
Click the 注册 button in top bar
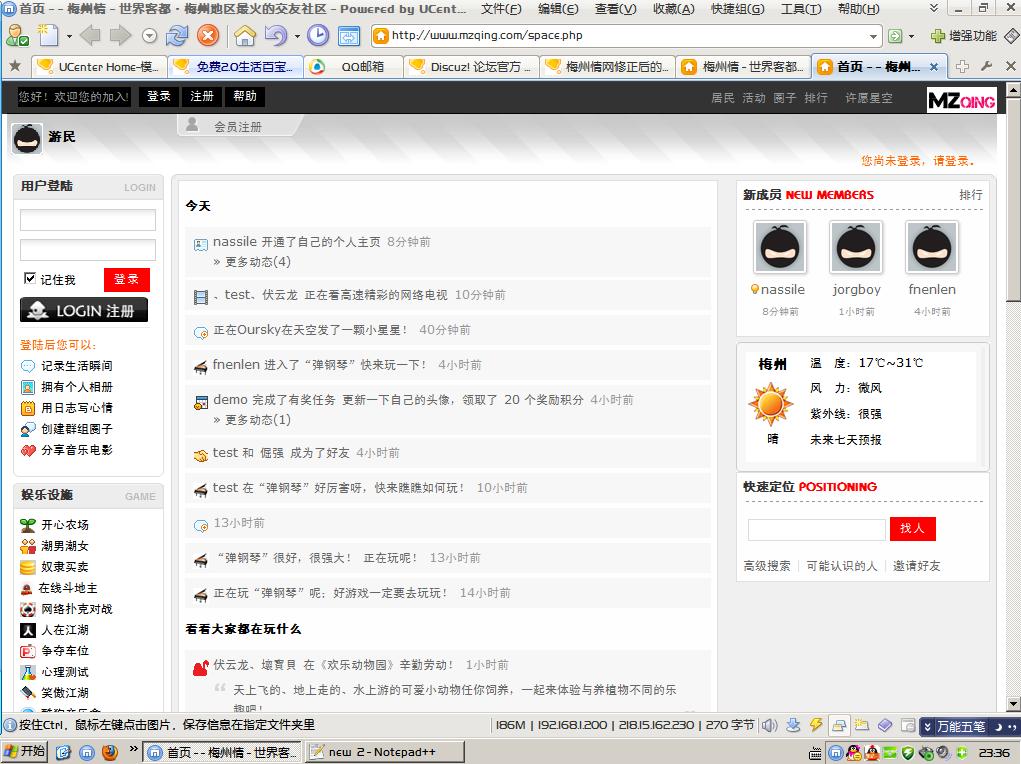[202, 96]
